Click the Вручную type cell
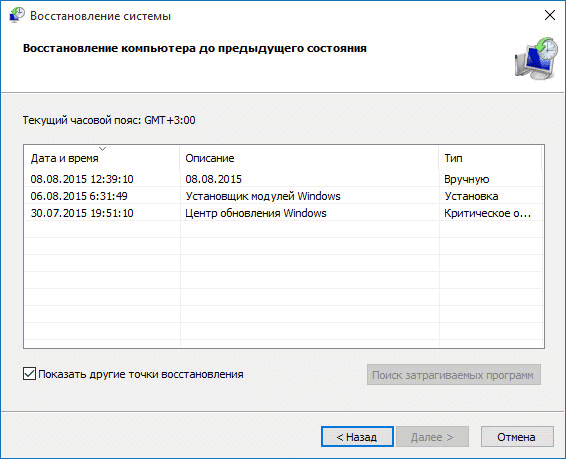566x459 pixels. click(467, 179)
